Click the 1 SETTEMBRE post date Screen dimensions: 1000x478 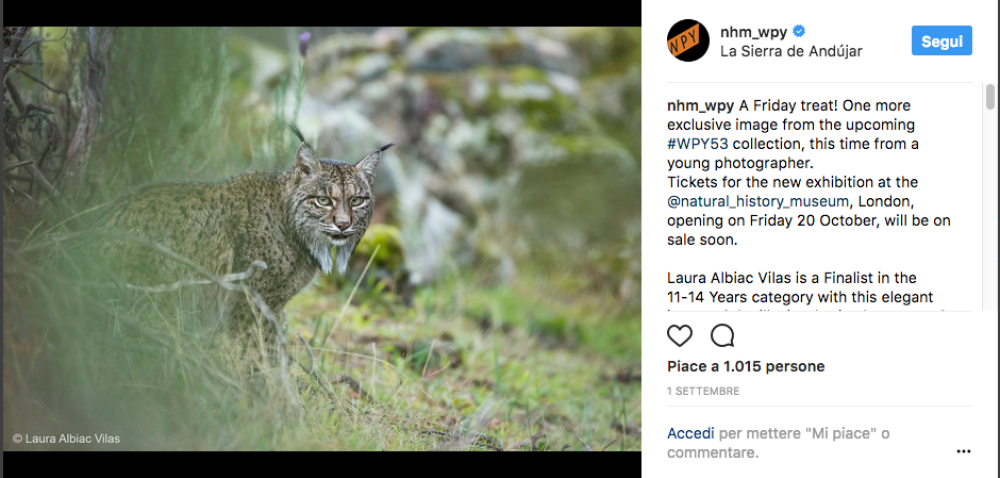pos(703,391)
